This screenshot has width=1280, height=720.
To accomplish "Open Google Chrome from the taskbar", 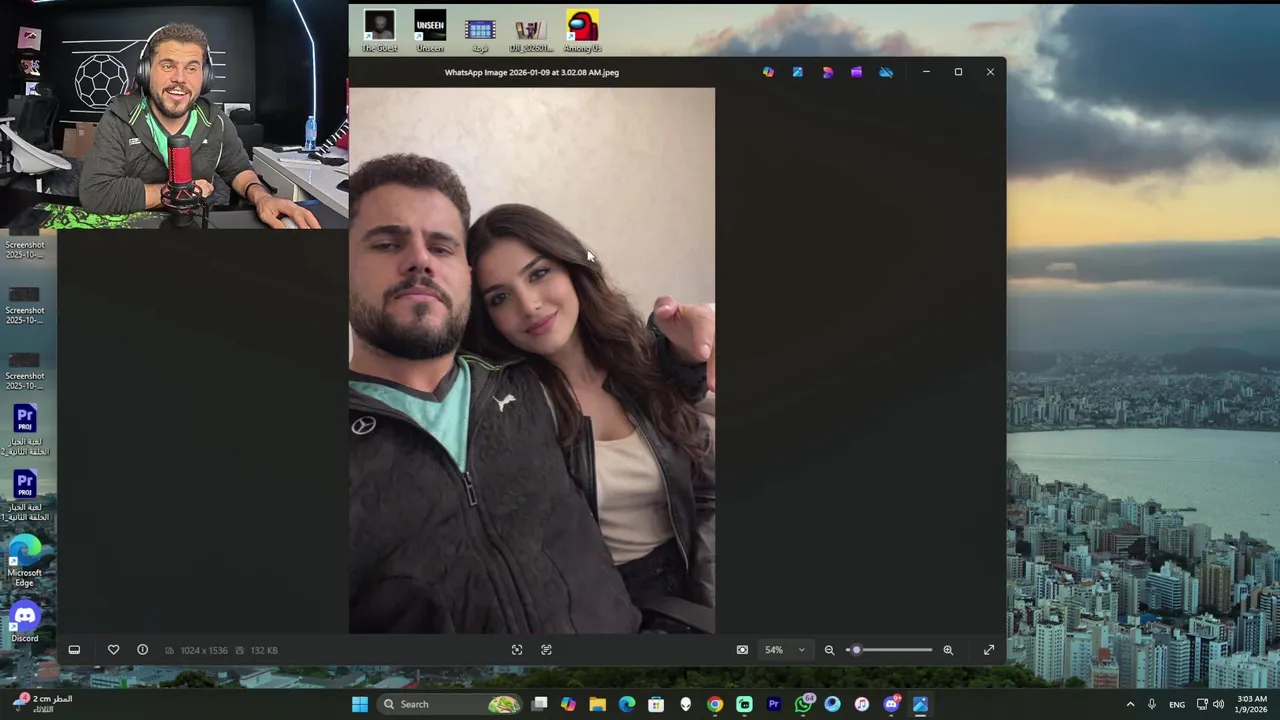I will (715, 704).
